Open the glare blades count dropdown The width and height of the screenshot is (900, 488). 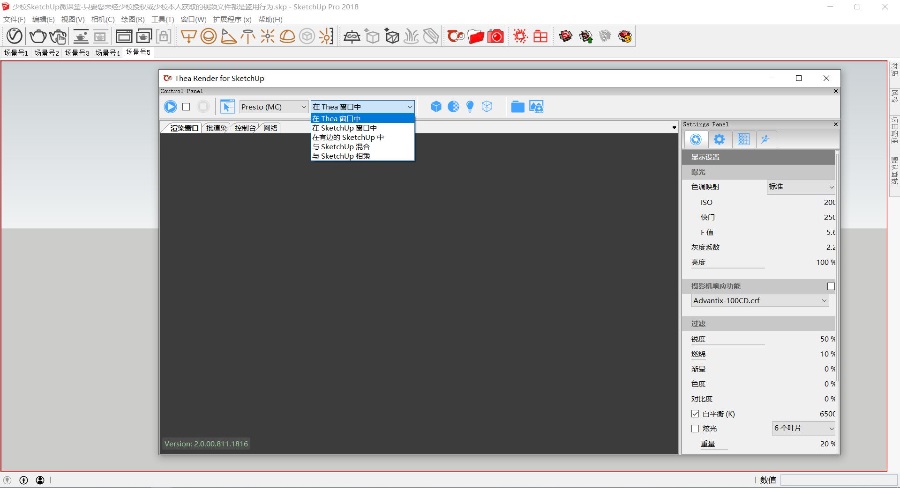tap(804, 428)
